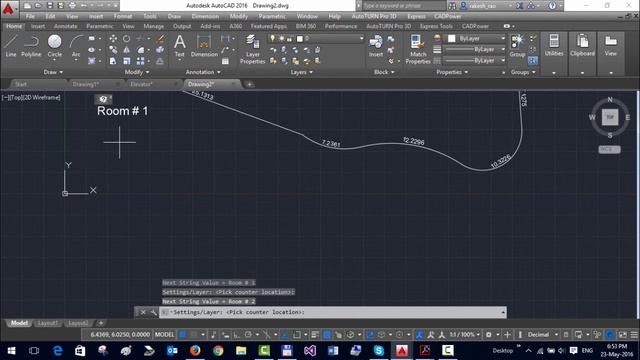Open the Utilities panel
The width and height of the screenshot is (640, 360).
(x=554, y=46)
